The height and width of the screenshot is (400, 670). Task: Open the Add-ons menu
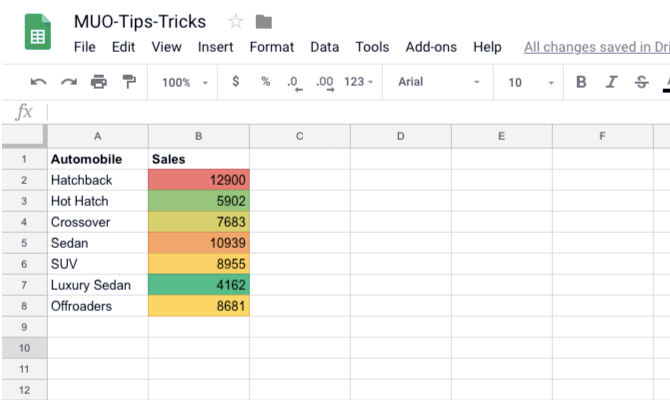click(x=431, y=47)
